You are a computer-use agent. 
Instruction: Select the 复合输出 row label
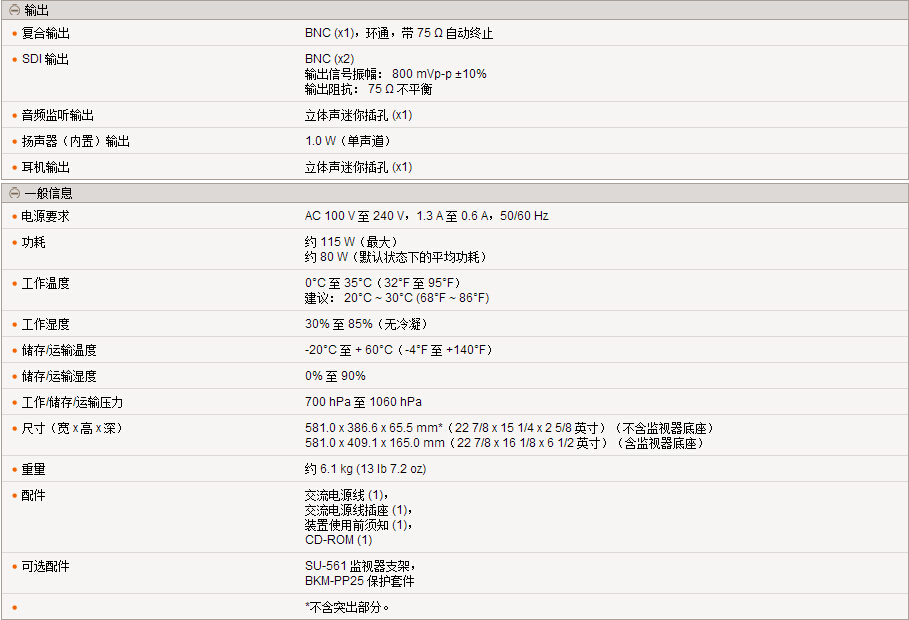46,33
